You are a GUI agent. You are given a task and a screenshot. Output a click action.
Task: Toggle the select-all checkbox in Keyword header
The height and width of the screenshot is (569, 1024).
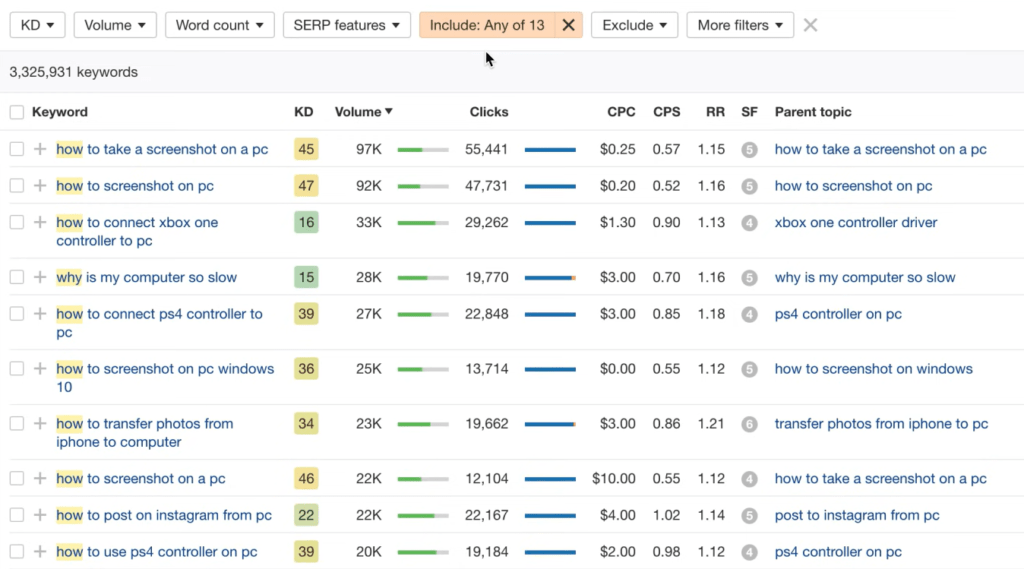tap(16, 112)
